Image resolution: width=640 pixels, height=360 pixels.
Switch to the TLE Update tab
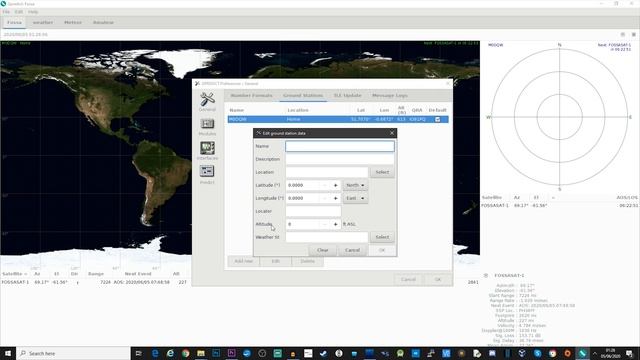347,96
